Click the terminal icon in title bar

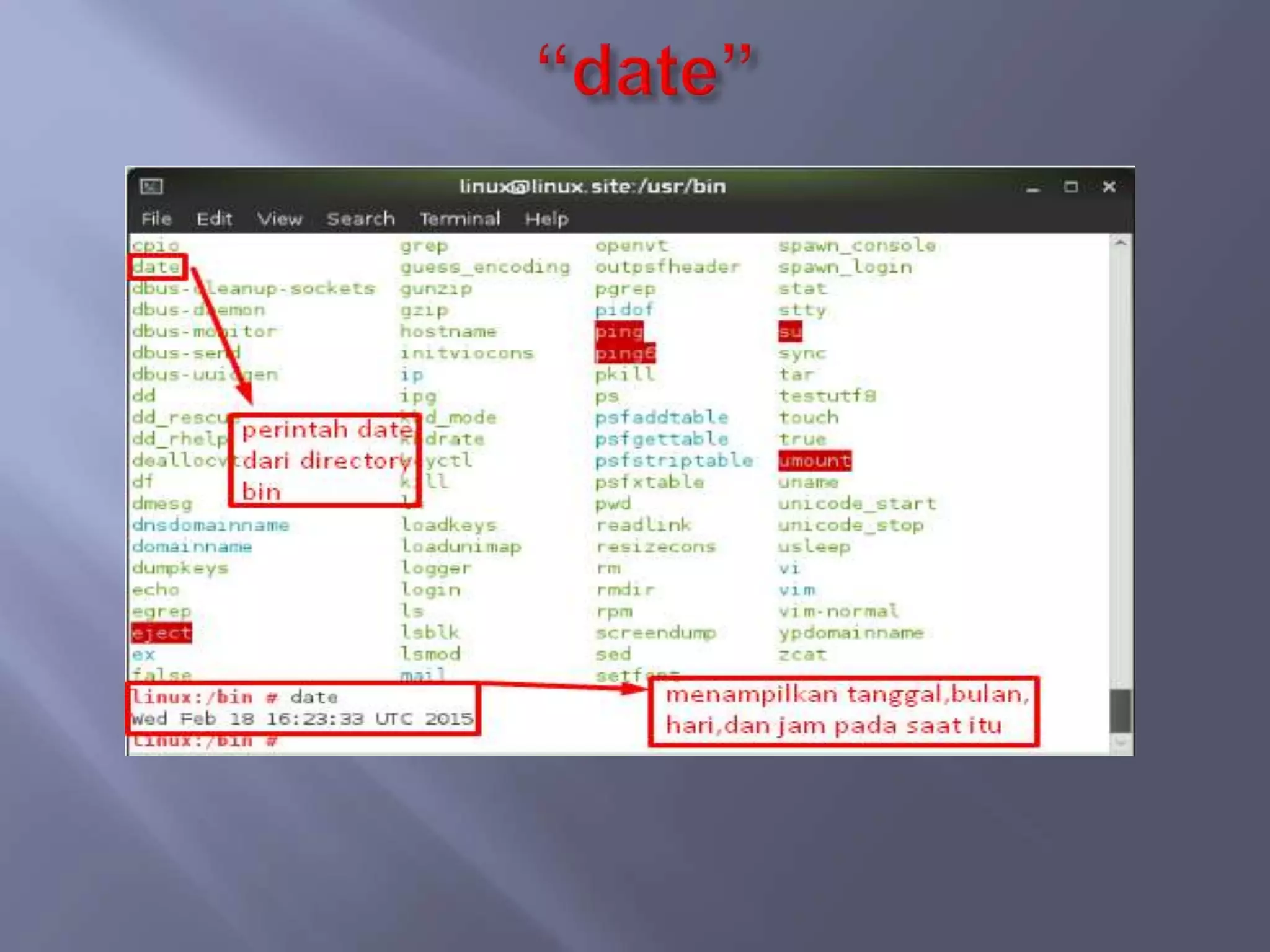[x=151, y=186]
